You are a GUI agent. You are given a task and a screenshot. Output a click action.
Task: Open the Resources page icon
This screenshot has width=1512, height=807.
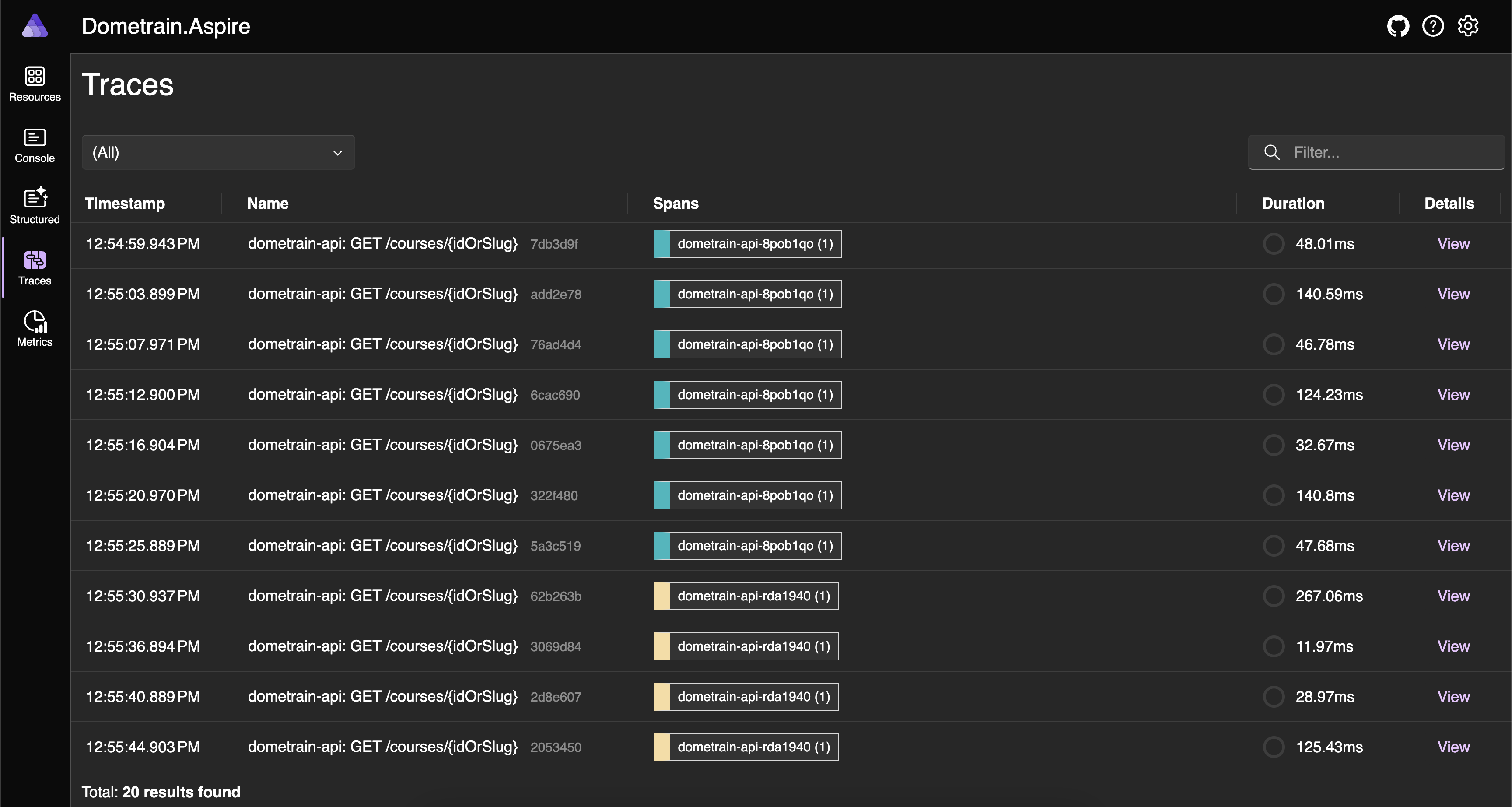(x=35, y=76)
